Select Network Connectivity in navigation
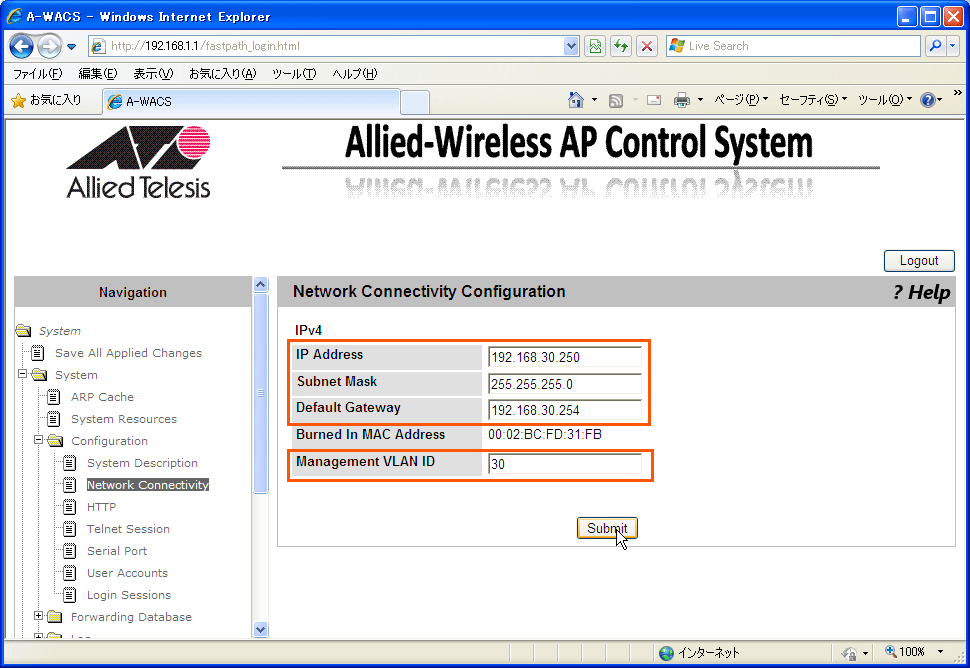 pos(148,485)
